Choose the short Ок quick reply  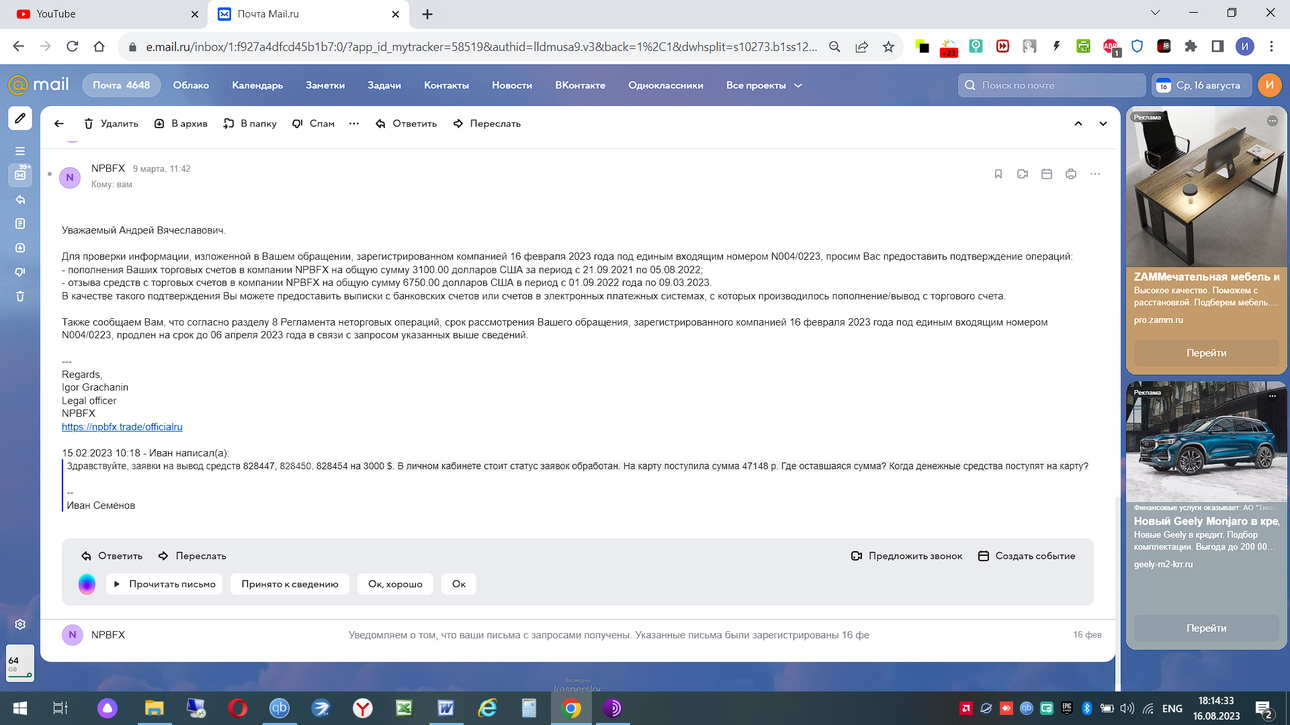point(459,584)
